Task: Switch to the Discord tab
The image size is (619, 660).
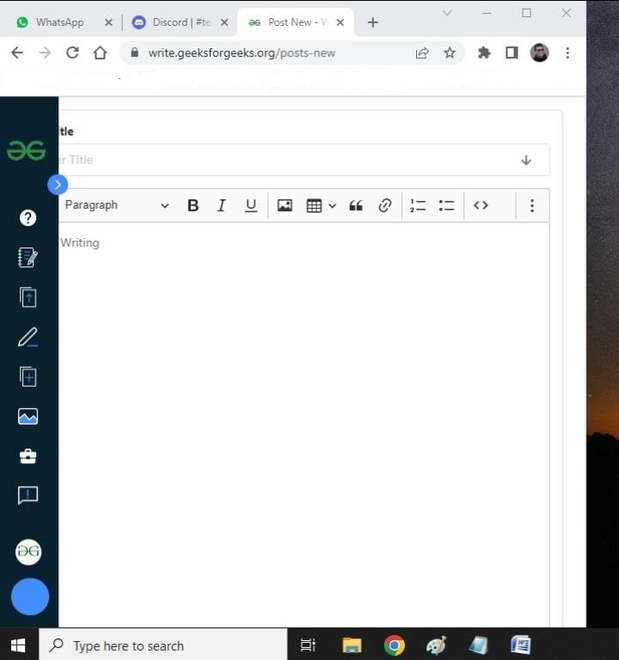Action: click(181, 22)
